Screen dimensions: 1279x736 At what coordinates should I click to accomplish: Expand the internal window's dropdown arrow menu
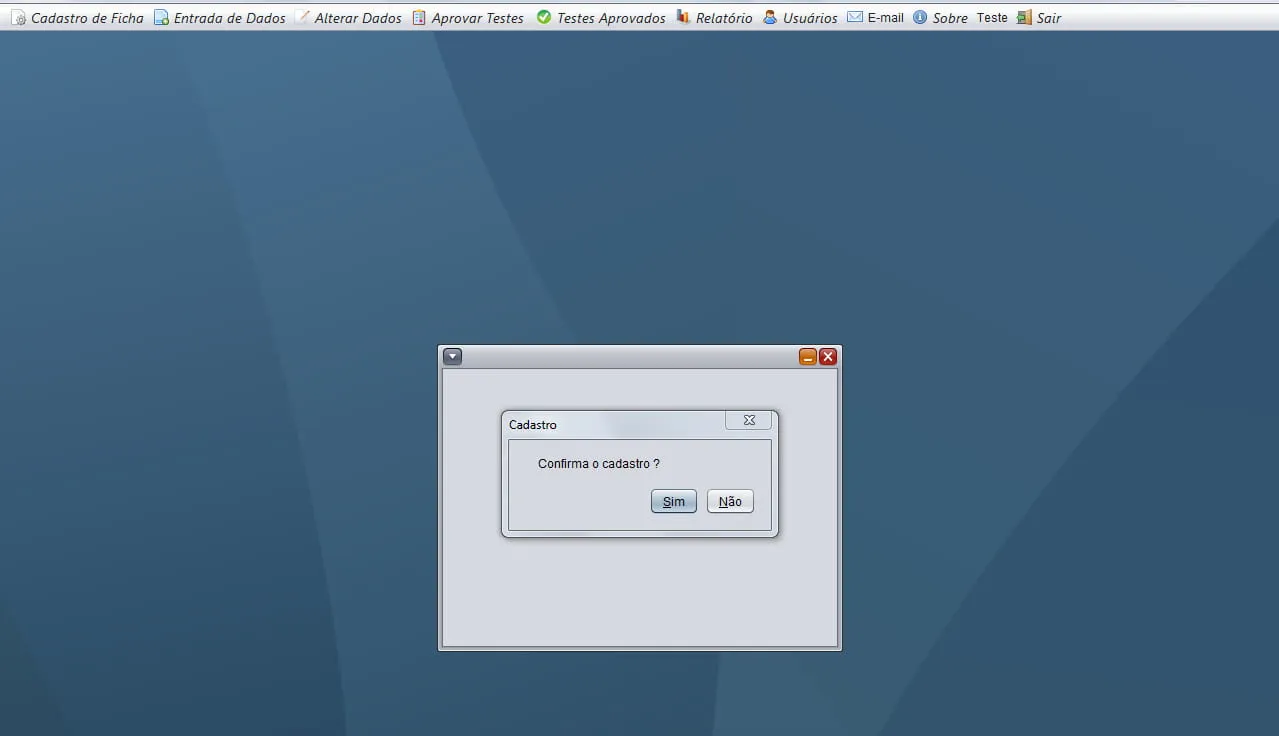[453, 357]
